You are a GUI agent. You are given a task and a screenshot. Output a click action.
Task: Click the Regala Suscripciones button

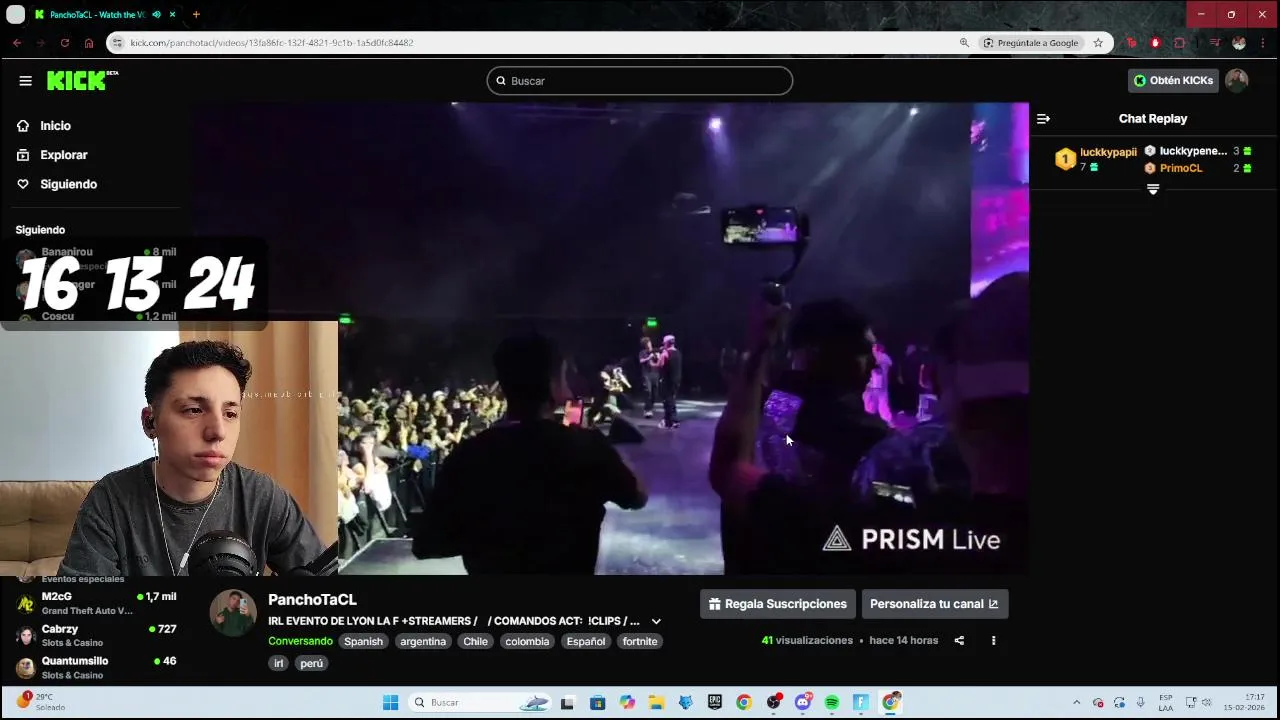tap(778, 604)
